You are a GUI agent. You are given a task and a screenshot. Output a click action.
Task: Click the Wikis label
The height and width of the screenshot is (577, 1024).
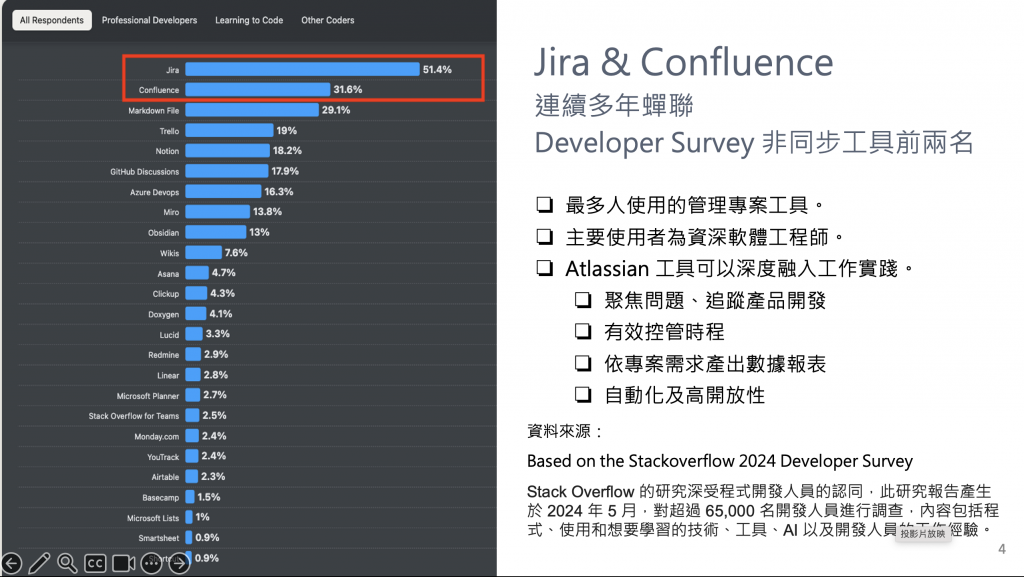(x=169, y=253)
